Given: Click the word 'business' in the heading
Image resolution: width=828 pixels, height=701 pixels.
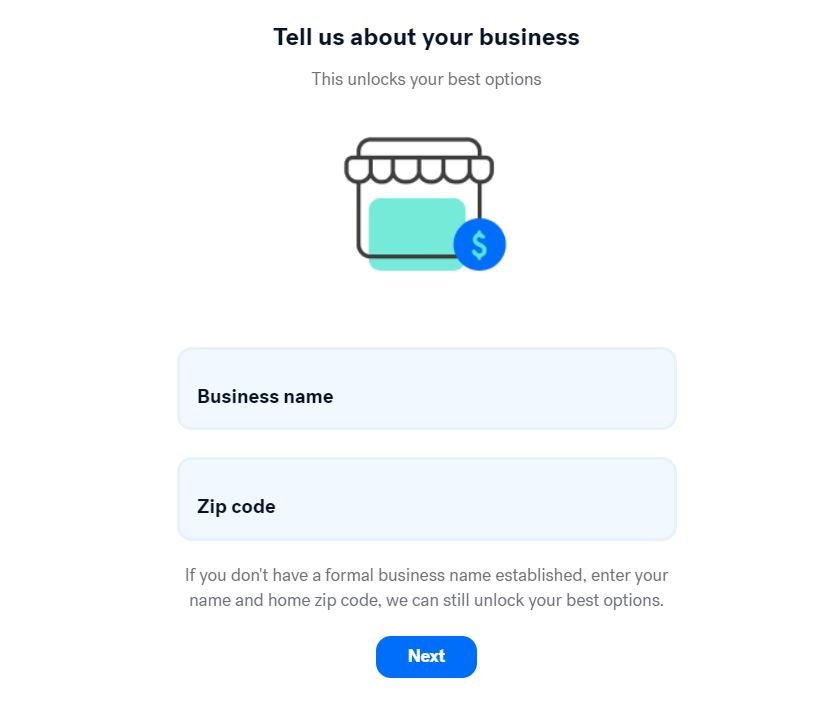Looking at the screenshot, I should (529, 37).
